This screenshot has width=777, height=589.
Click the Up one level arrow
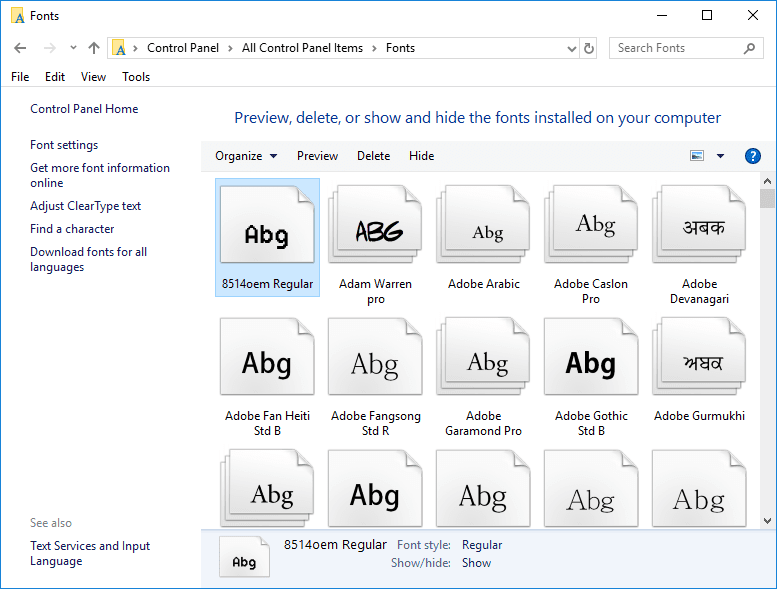(94, 48)
